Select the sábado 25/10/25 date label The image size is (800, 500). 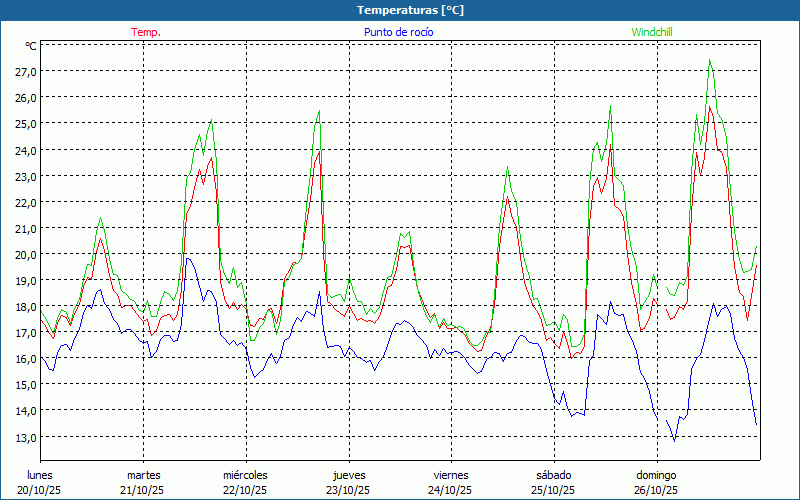553,482
